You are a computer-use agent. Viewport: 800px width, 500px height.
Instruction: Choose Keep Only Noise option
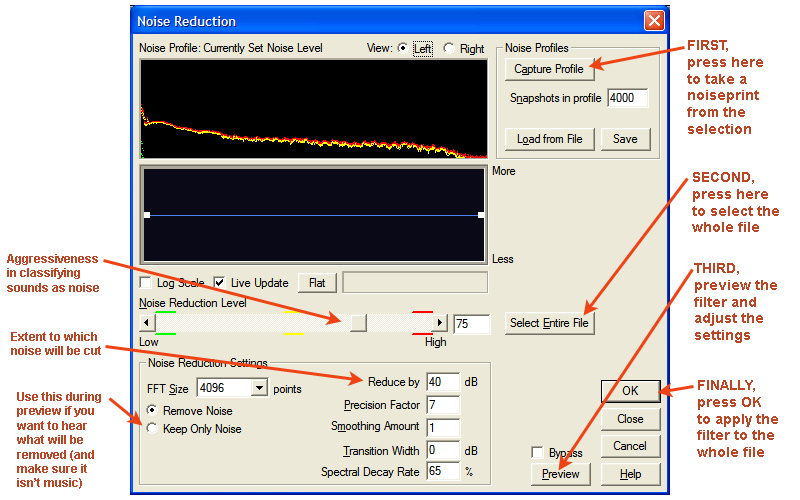(x=152, y=429)
